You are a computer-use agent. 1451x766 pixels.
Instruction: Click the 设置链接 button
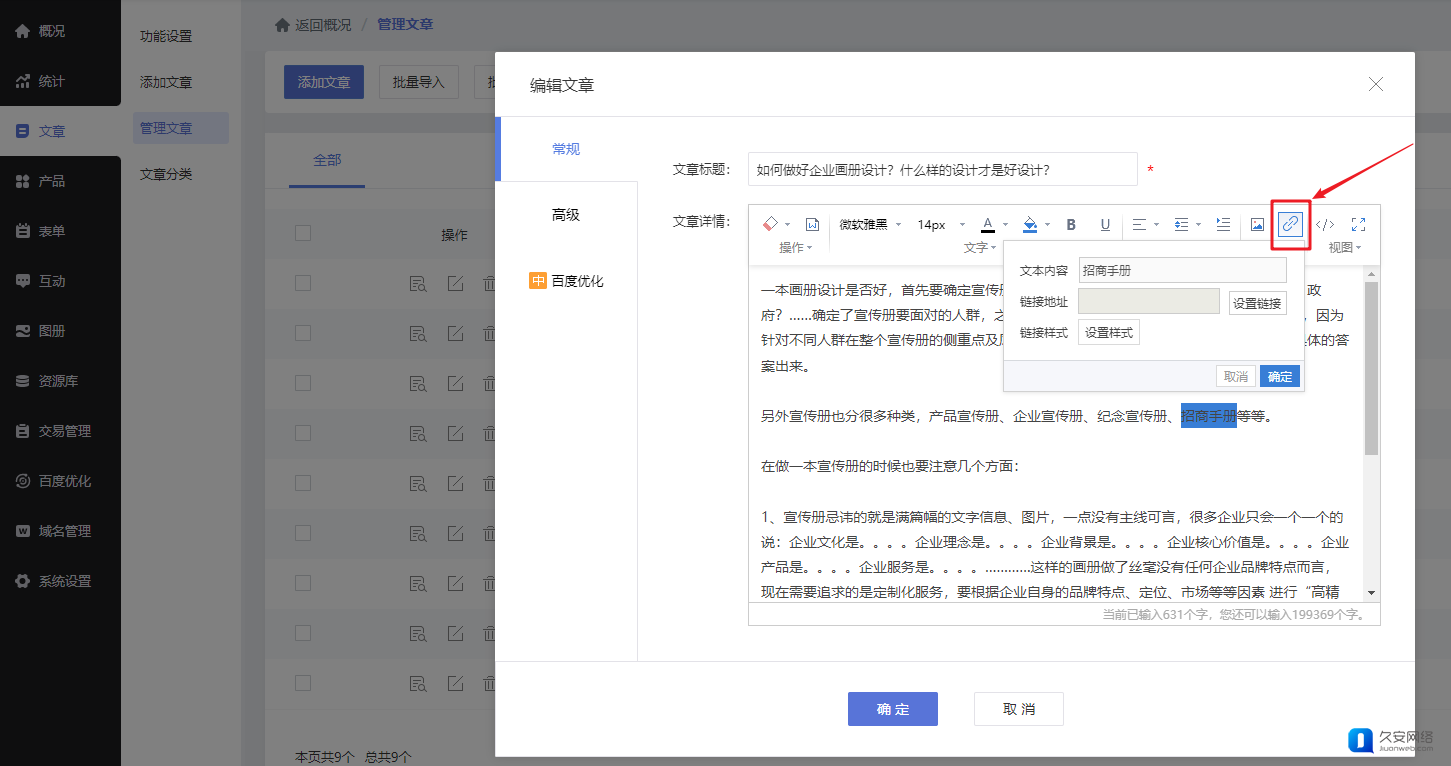tap(1257, 303)
